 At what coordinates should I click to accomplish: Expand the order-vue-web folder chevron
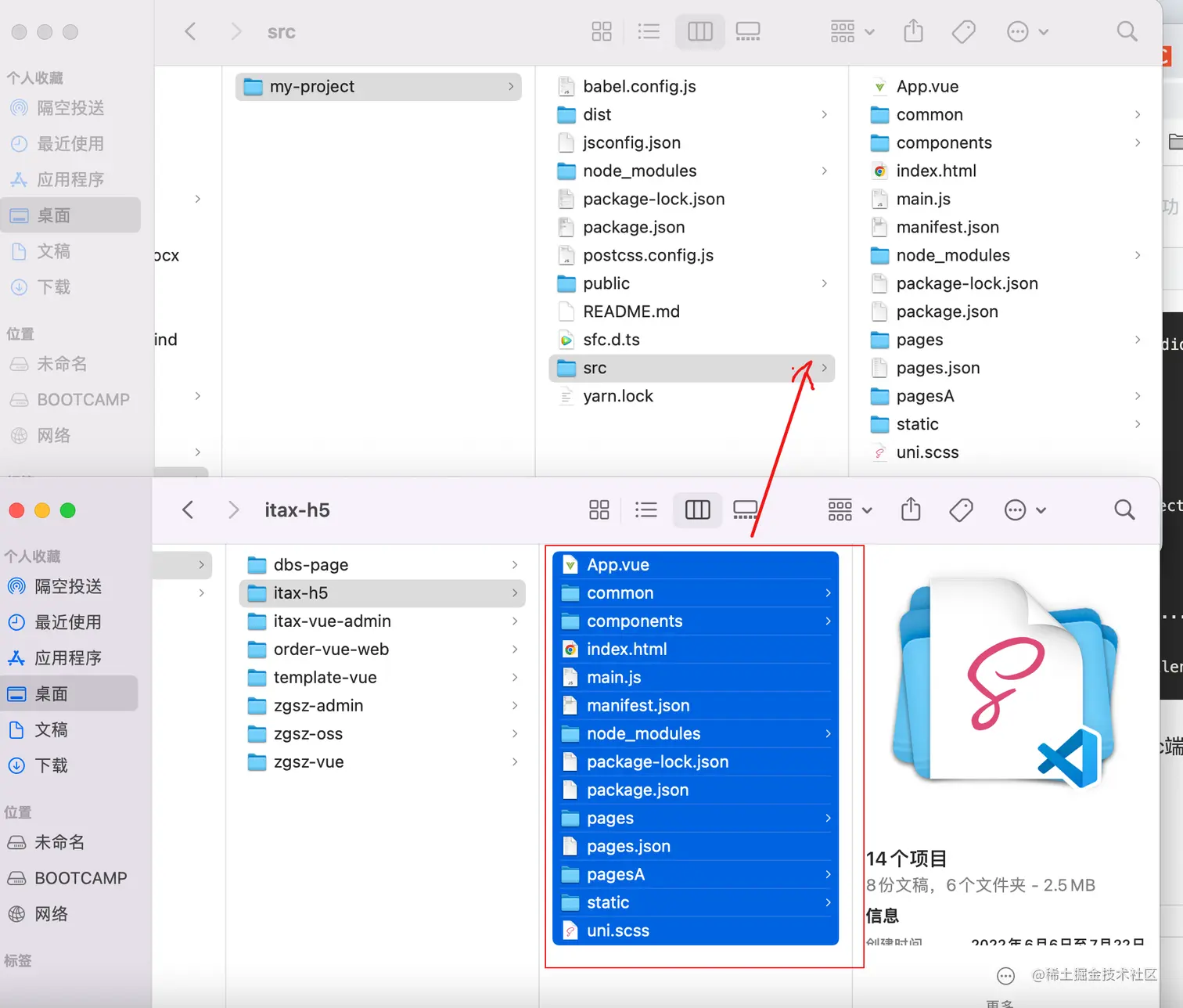coord(515,649)
